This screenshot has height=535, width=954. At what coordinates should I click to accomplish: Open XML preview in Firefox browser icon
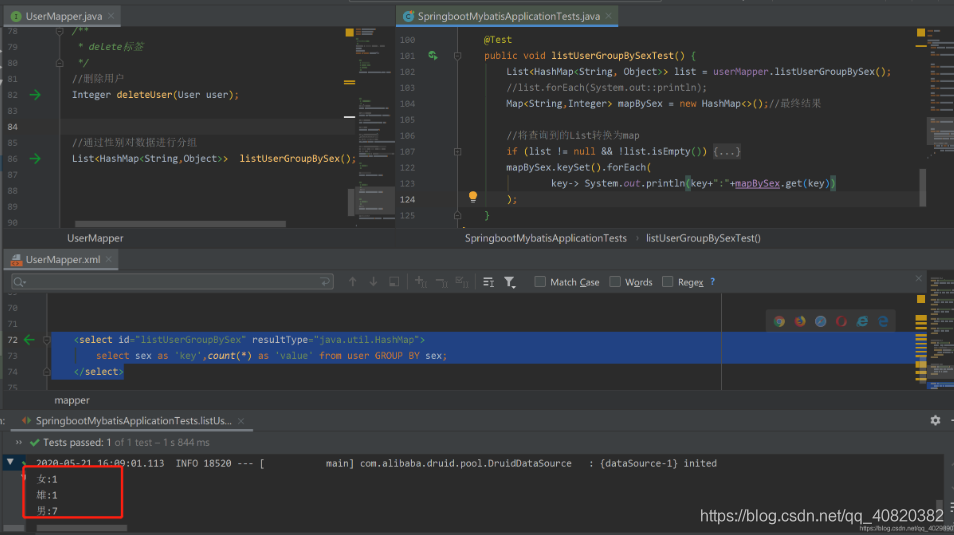800,321
